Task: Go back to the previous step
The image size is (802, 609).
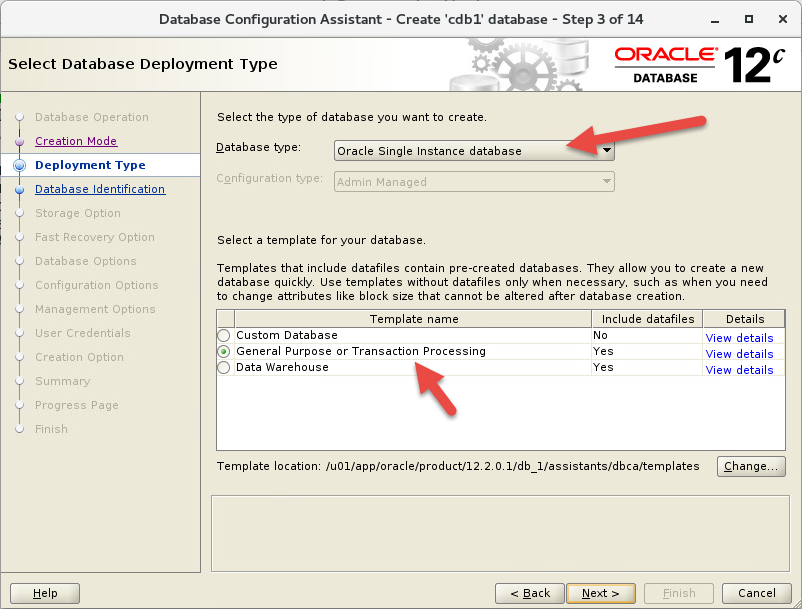Action: [530, 593]
